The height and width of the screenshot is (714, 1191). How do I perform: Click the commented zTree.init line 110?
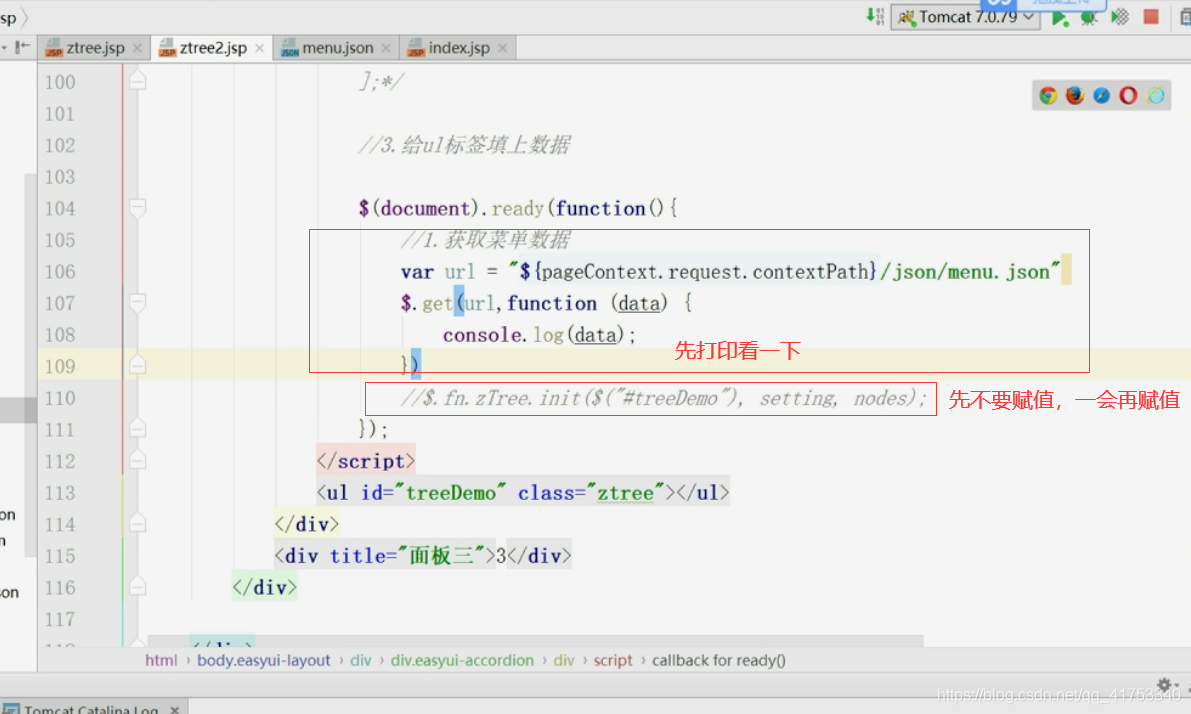(x=663, y=398)
